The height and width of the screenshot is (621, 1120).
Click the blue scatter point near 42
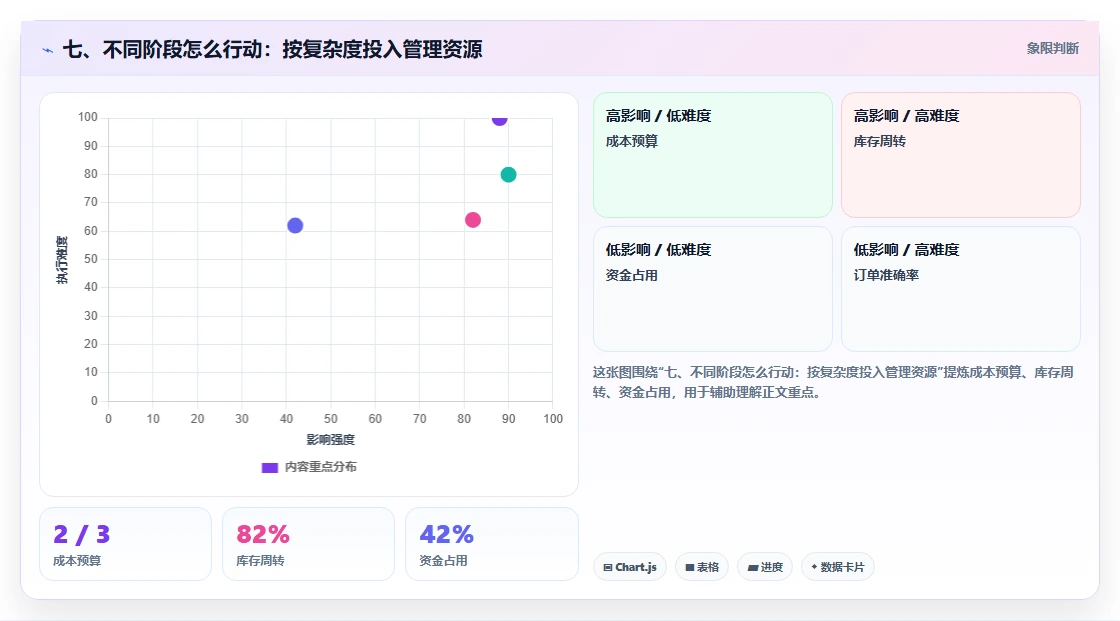(295, 226)
